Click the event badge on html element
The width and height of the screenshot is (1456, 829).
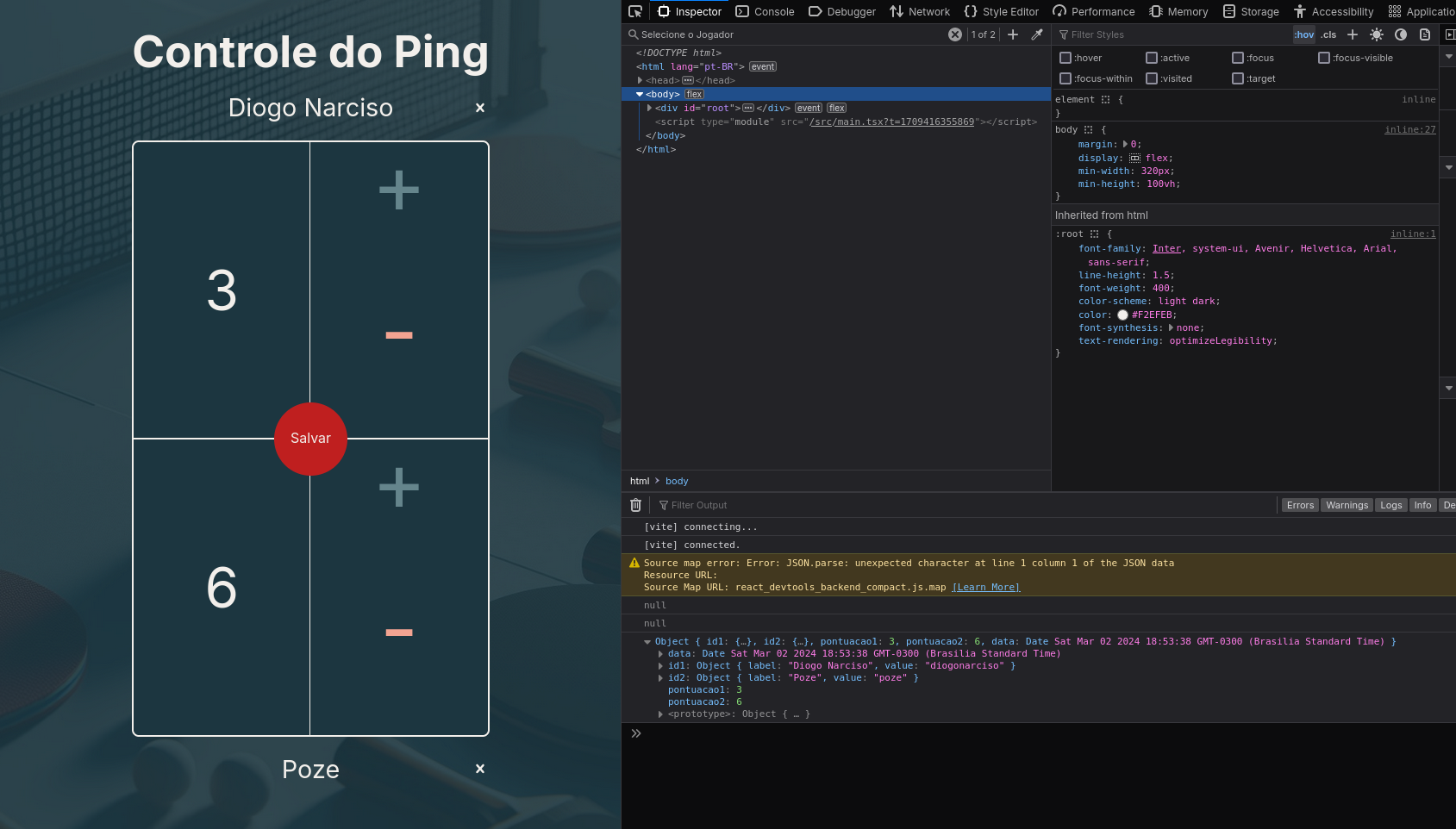[x=763, y=66]
